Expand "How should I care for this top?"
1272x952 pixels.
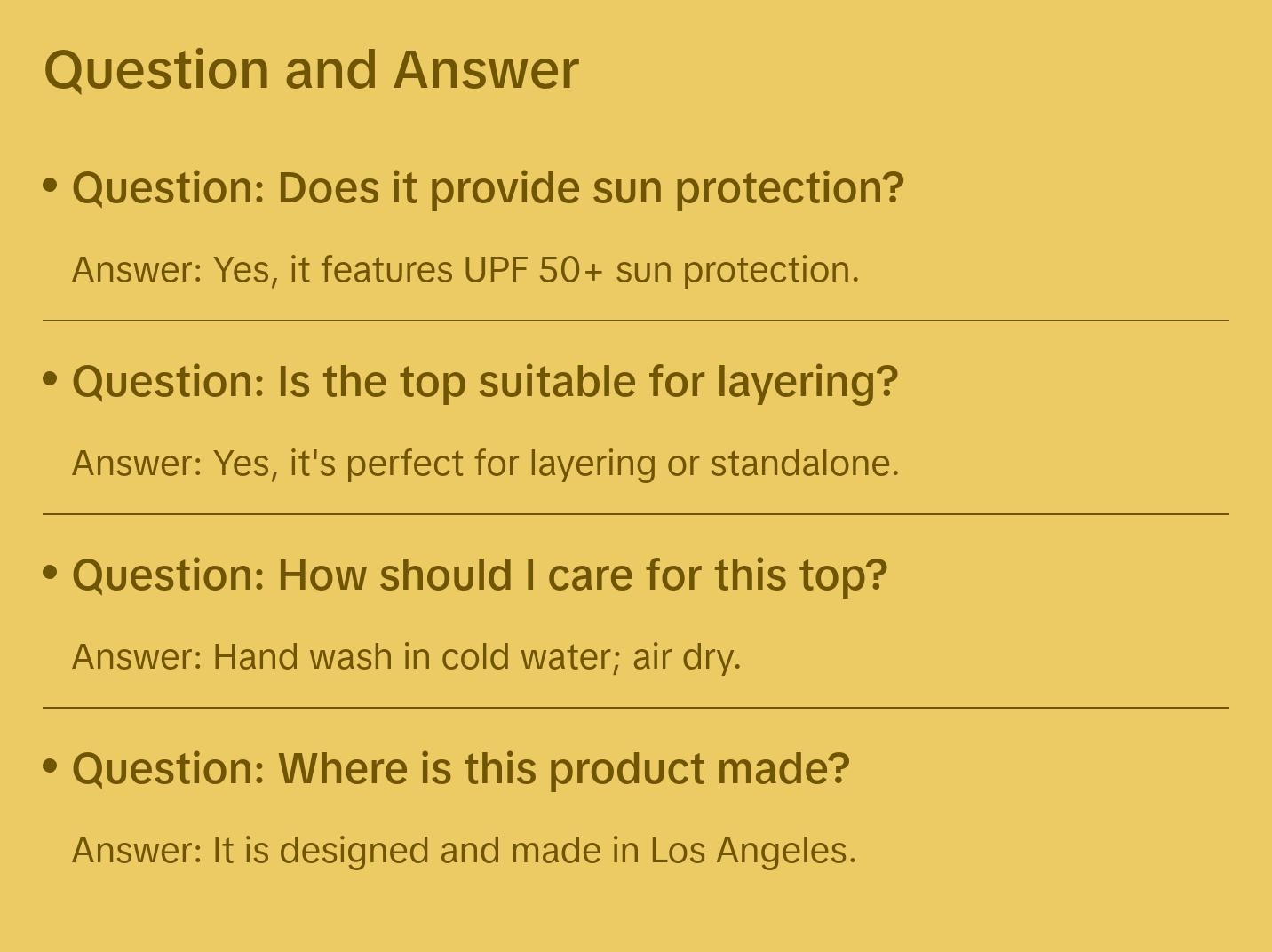[480, 575]
